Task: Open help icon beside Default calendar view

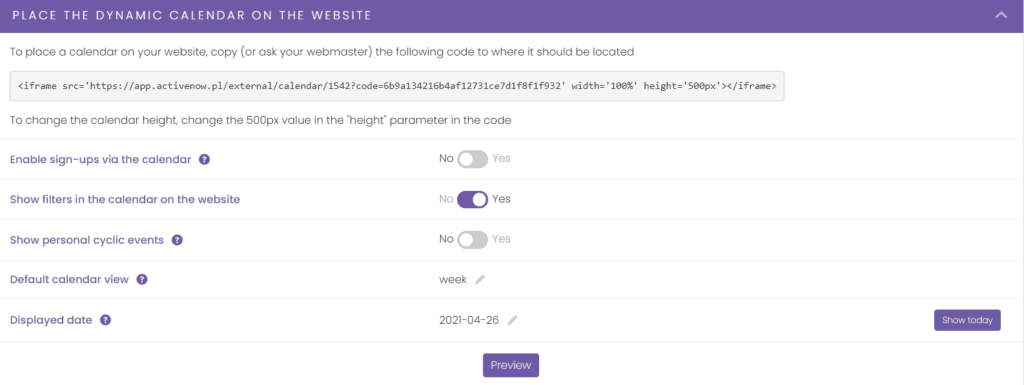Action: click(142, 279)
